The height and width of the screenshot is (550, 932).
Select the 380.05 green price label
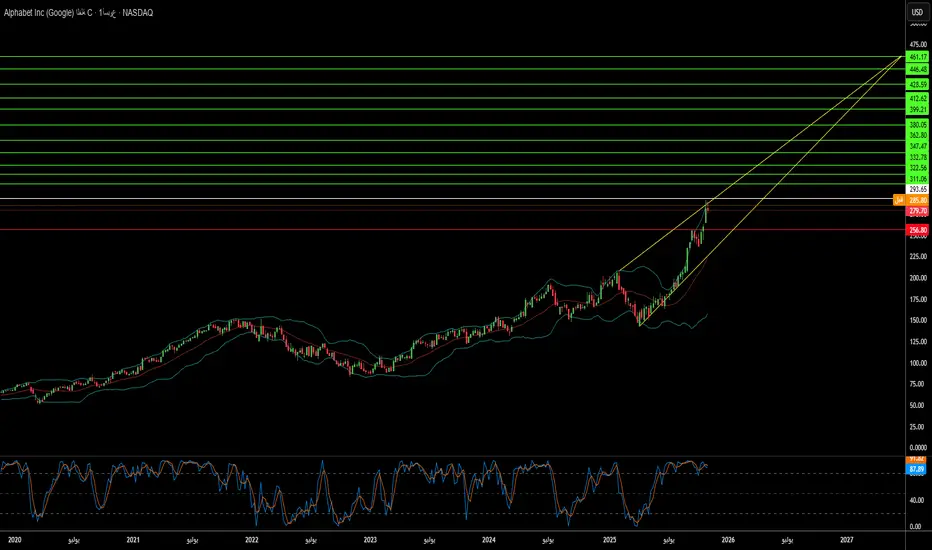pyautogui.click(x=917, y=125)
